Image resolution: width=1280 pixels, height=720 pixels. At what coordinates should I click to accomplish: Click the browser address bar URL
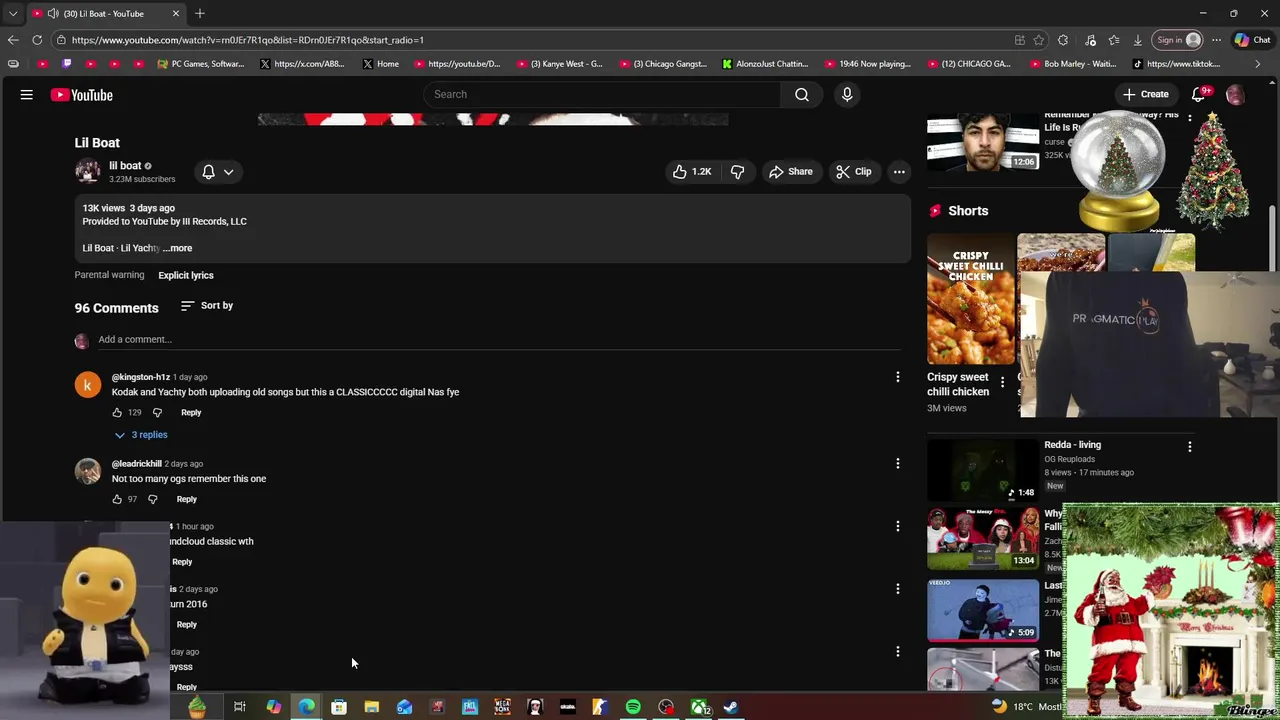[x=248, y=40]
